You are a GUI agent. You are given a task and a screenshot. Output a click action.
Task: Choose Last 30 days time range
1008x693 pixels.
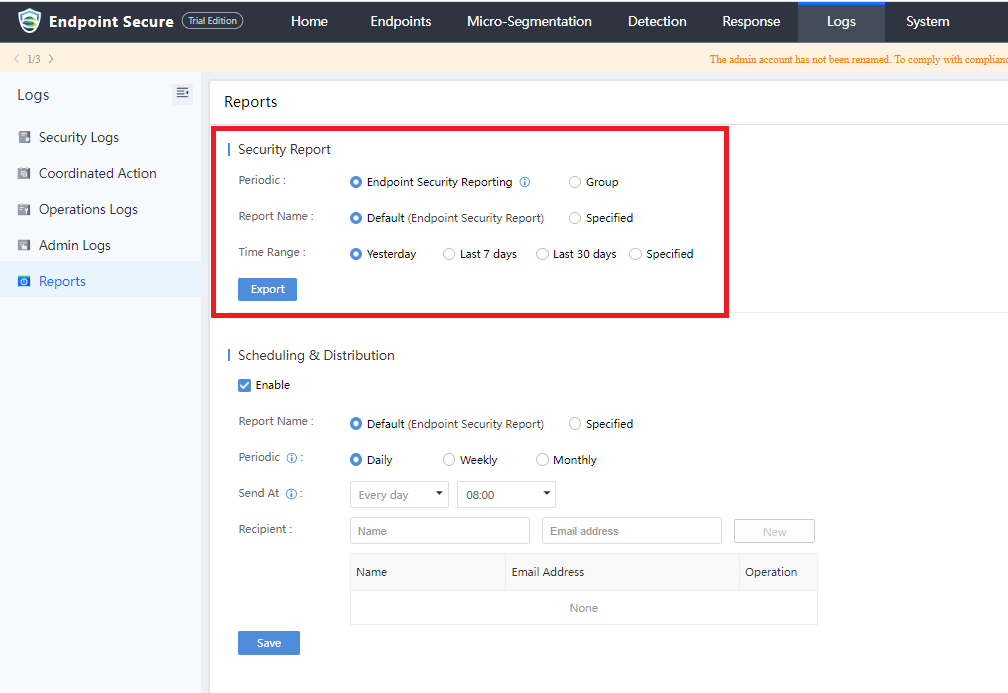click(x=542, y=254)
